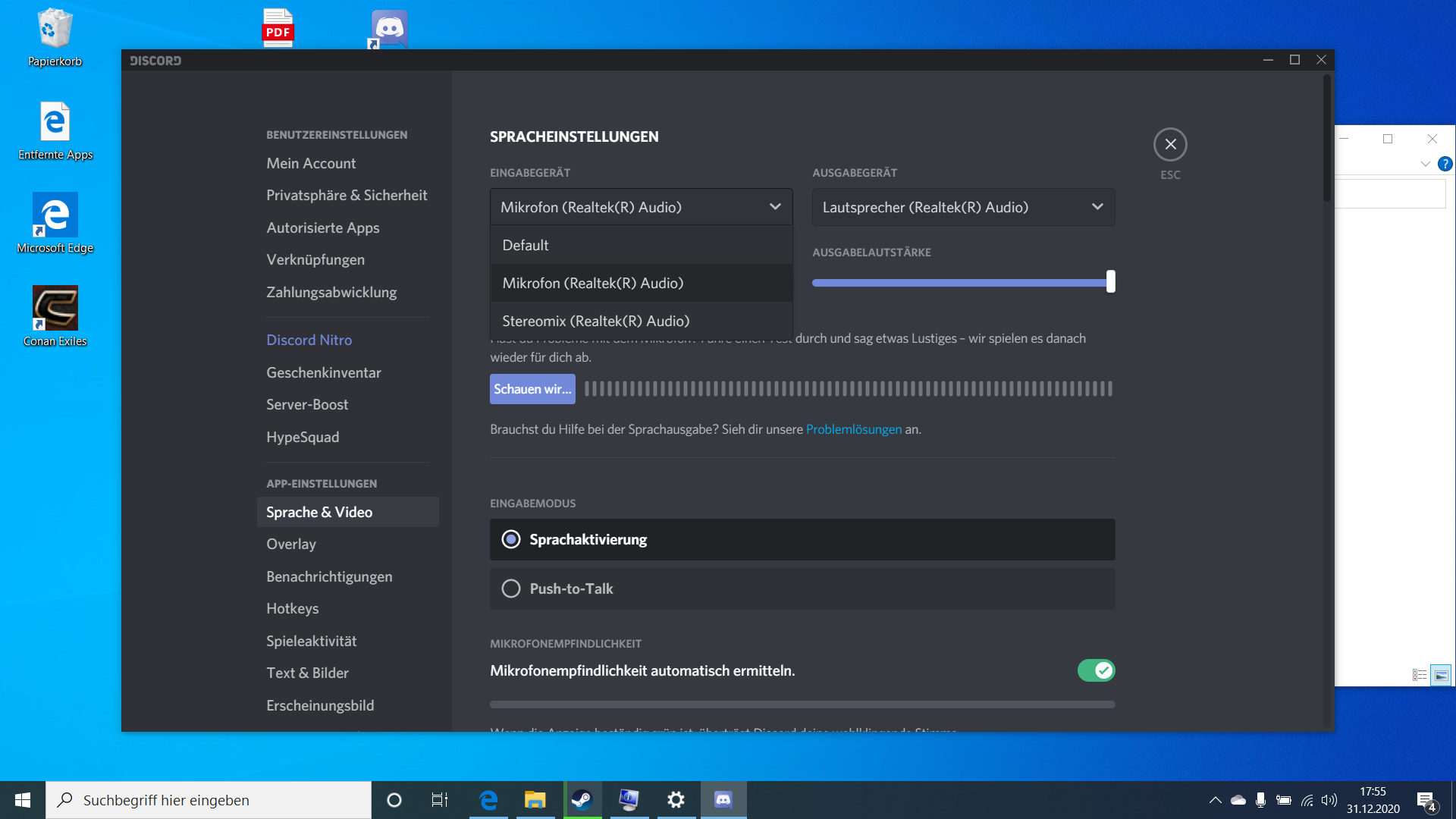Screen dimensions: 1456x819
Task: Switch to details view in background window
Action: 1420,675
